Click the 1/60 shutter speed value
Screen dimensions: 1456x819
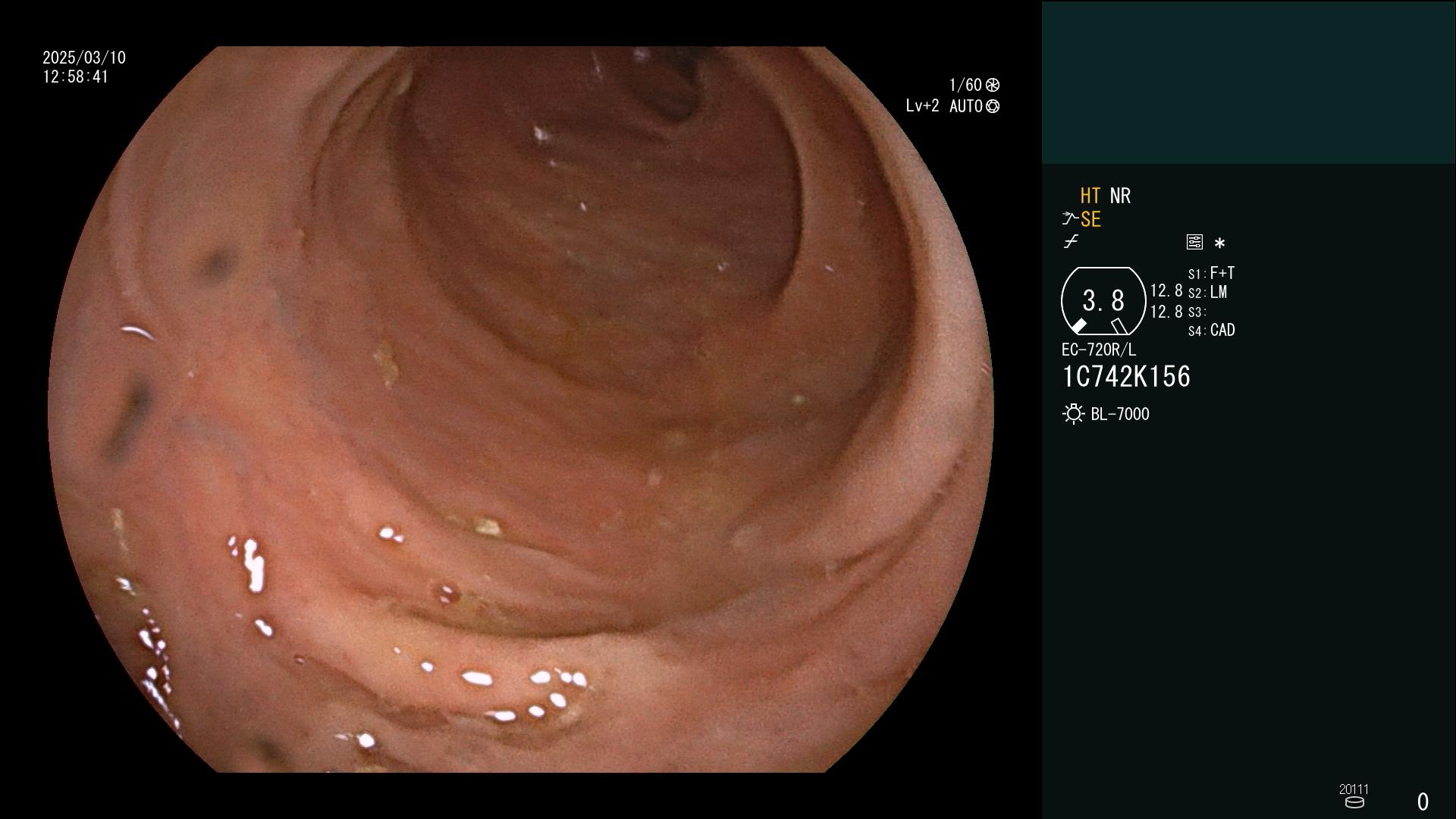(965, 85)
